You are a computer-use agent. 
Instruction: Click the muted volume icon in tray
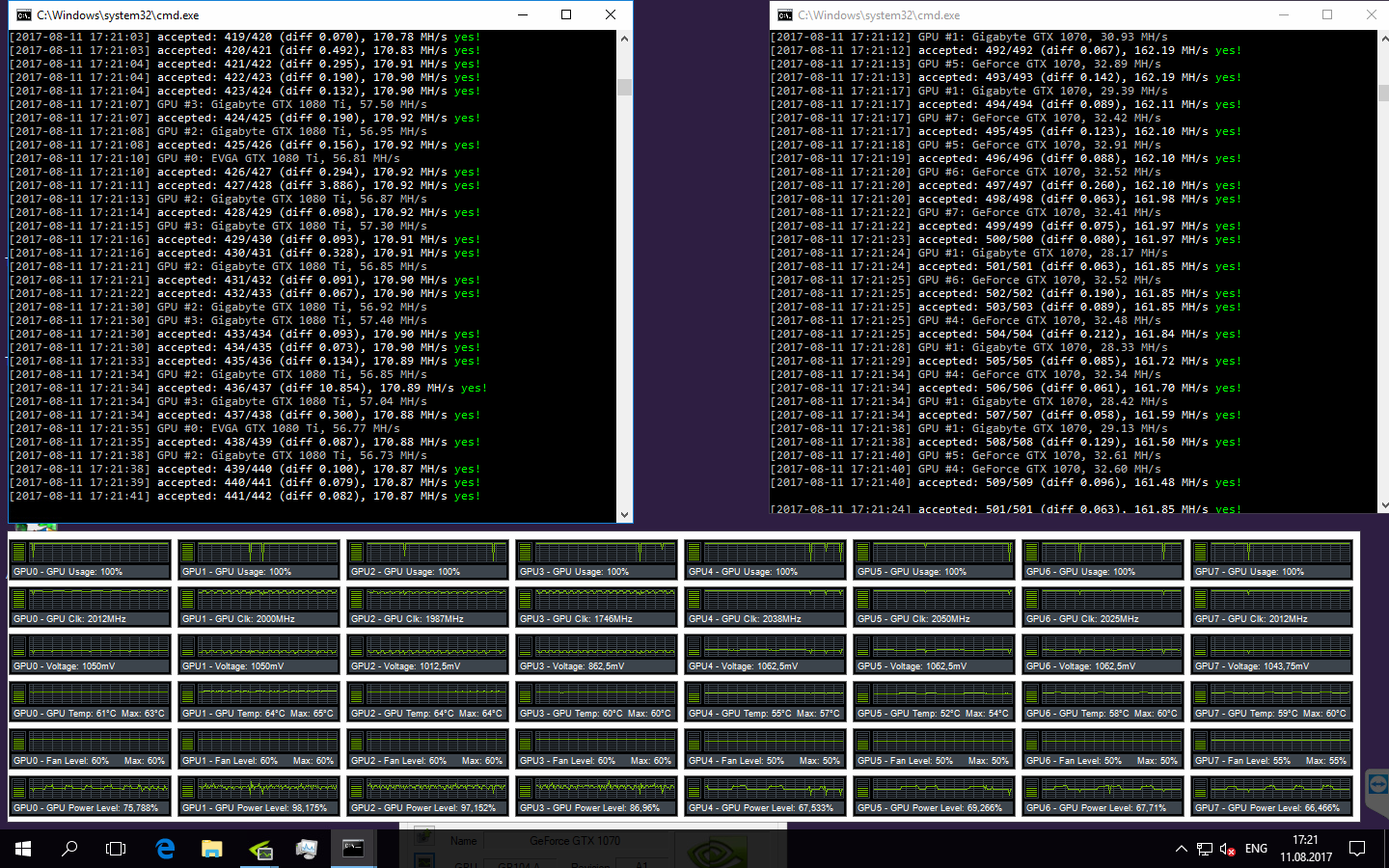1228,849
